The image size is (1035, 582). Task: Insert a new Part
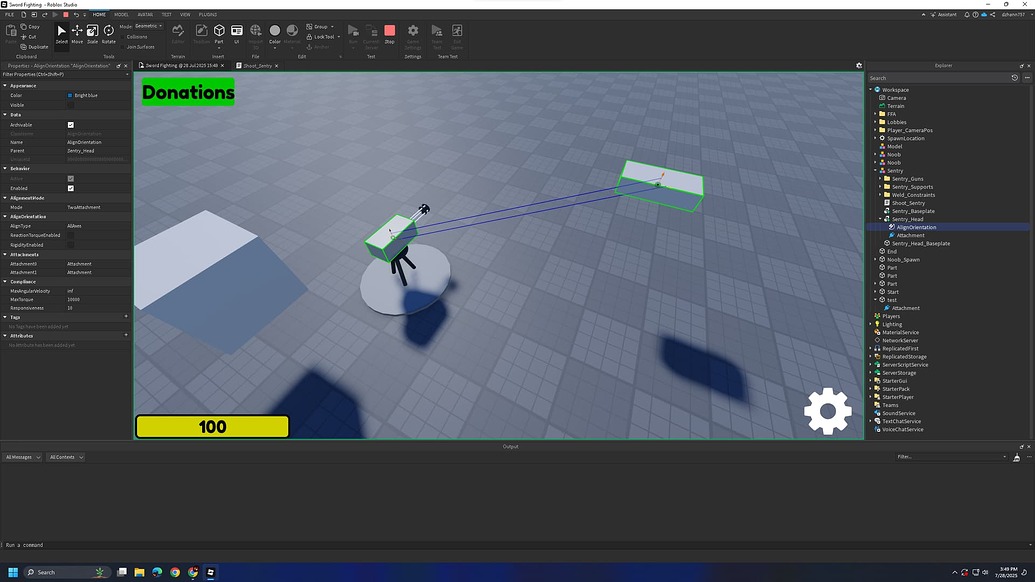point(218,32)
